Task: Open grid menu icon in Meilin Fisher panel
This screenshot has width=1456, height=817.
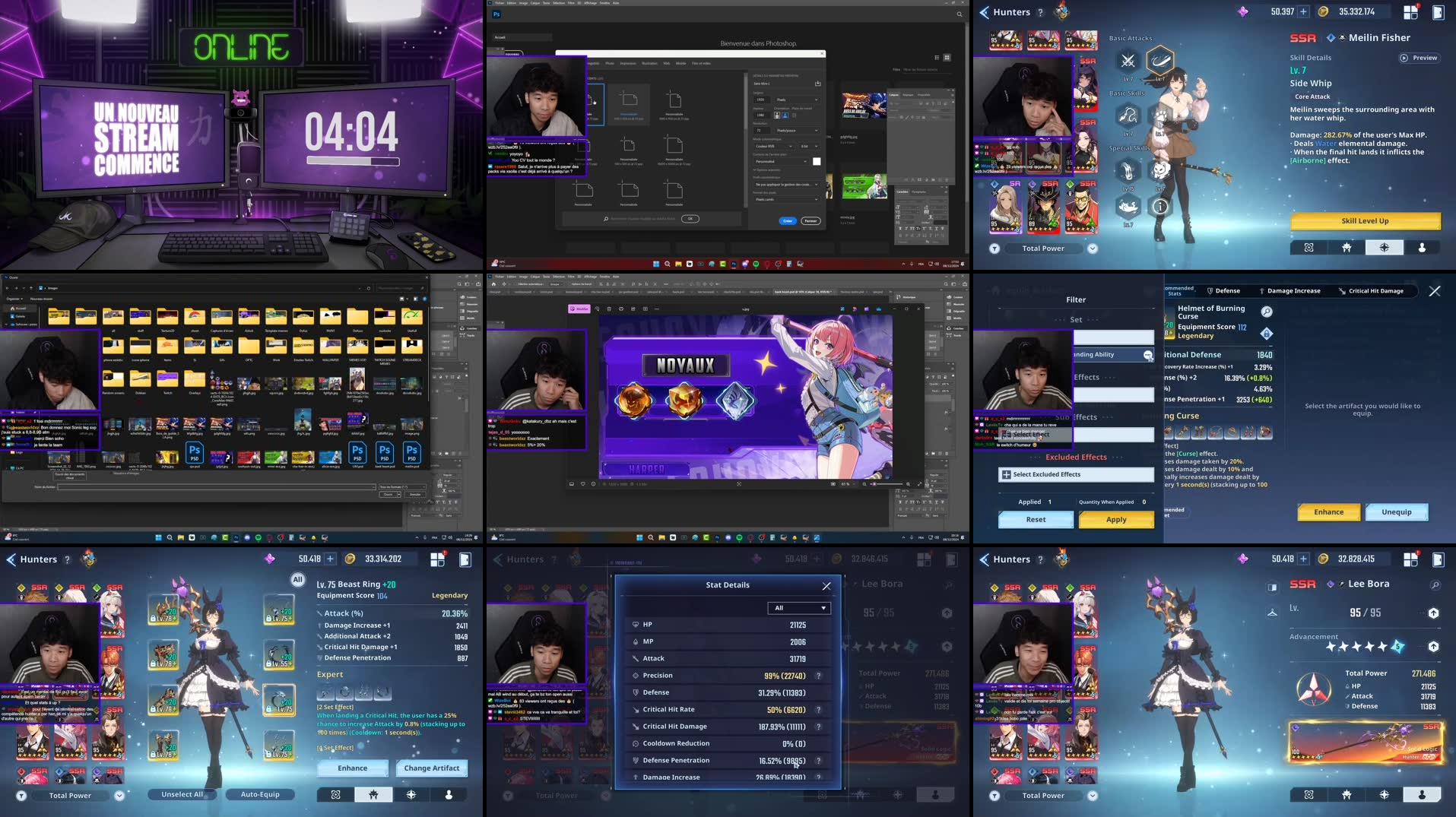Action: (1410, 12)
